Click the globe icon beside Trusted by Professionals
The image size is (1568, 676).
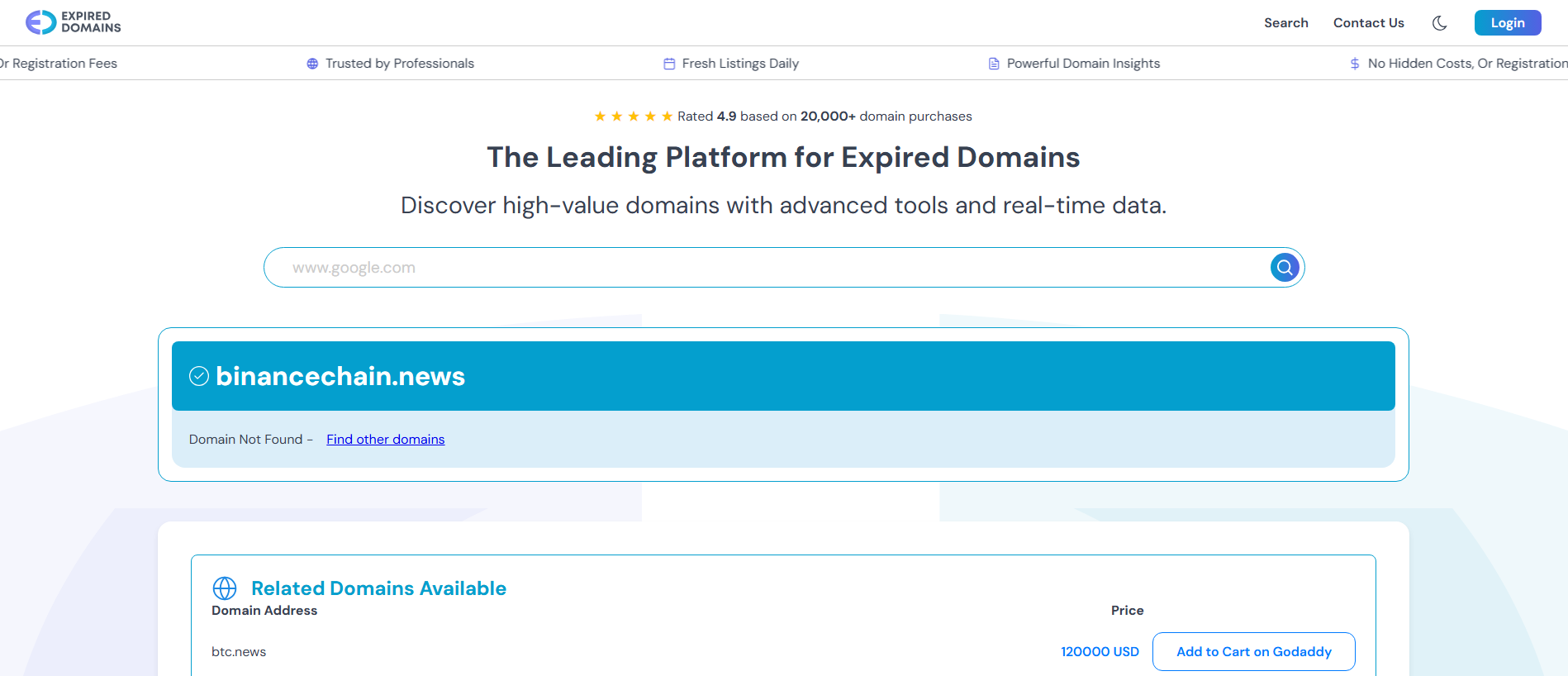pyautogui.click(x=312, y=64)
